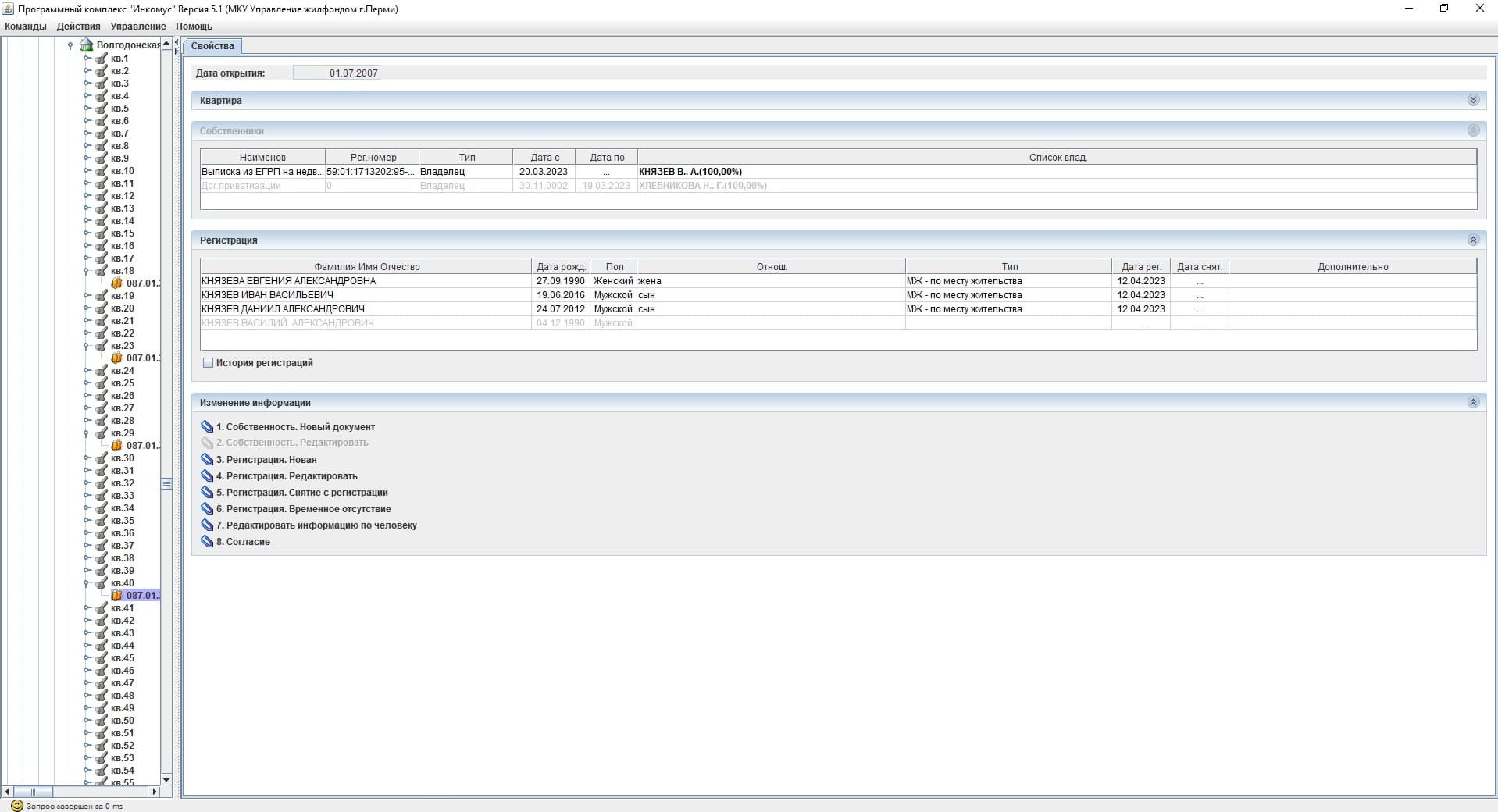Click '7. Редактировать информацию по человеку' link
This screenshot has width=1498, height=812.
tap(316, 525)
